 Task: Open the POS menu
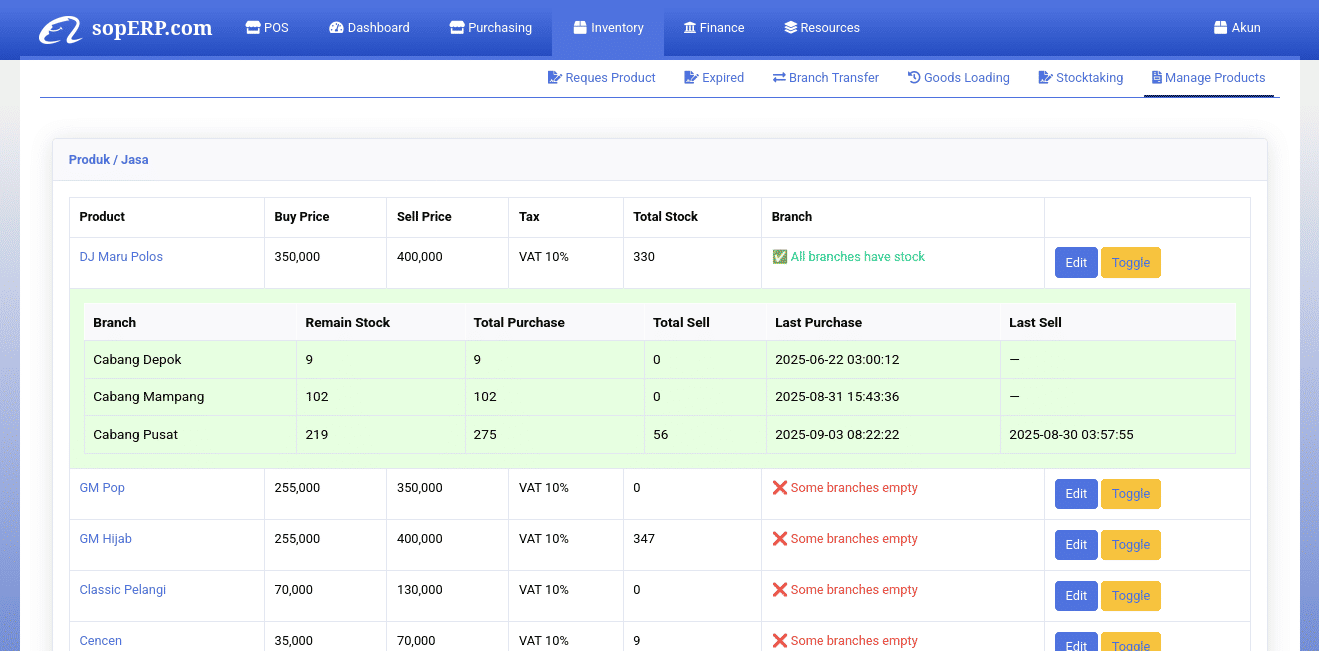click(x=267, y=28)
